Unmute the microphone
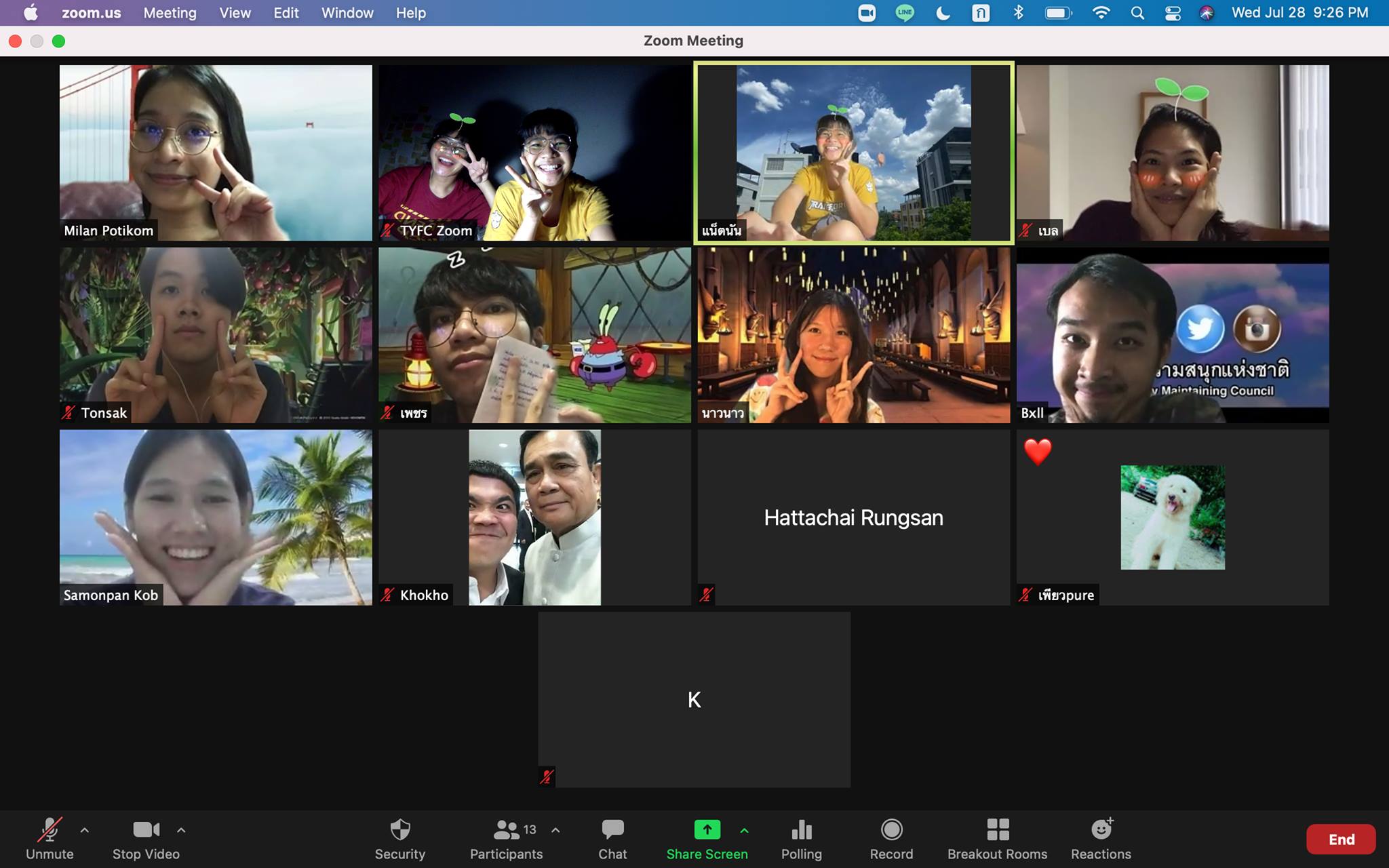1389x868 pixels. pos(50,830)
